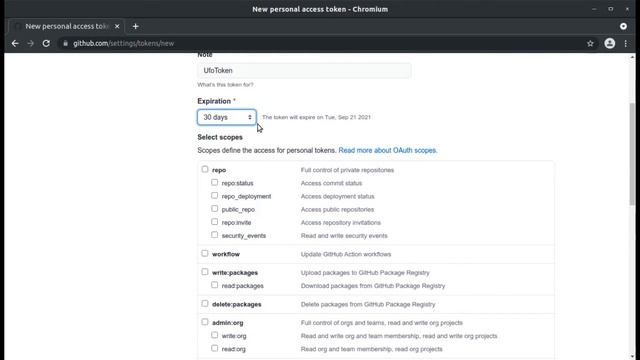640x360 pixels.
Task: Check the repo_deployment scope
Action: tap(215, 196)
